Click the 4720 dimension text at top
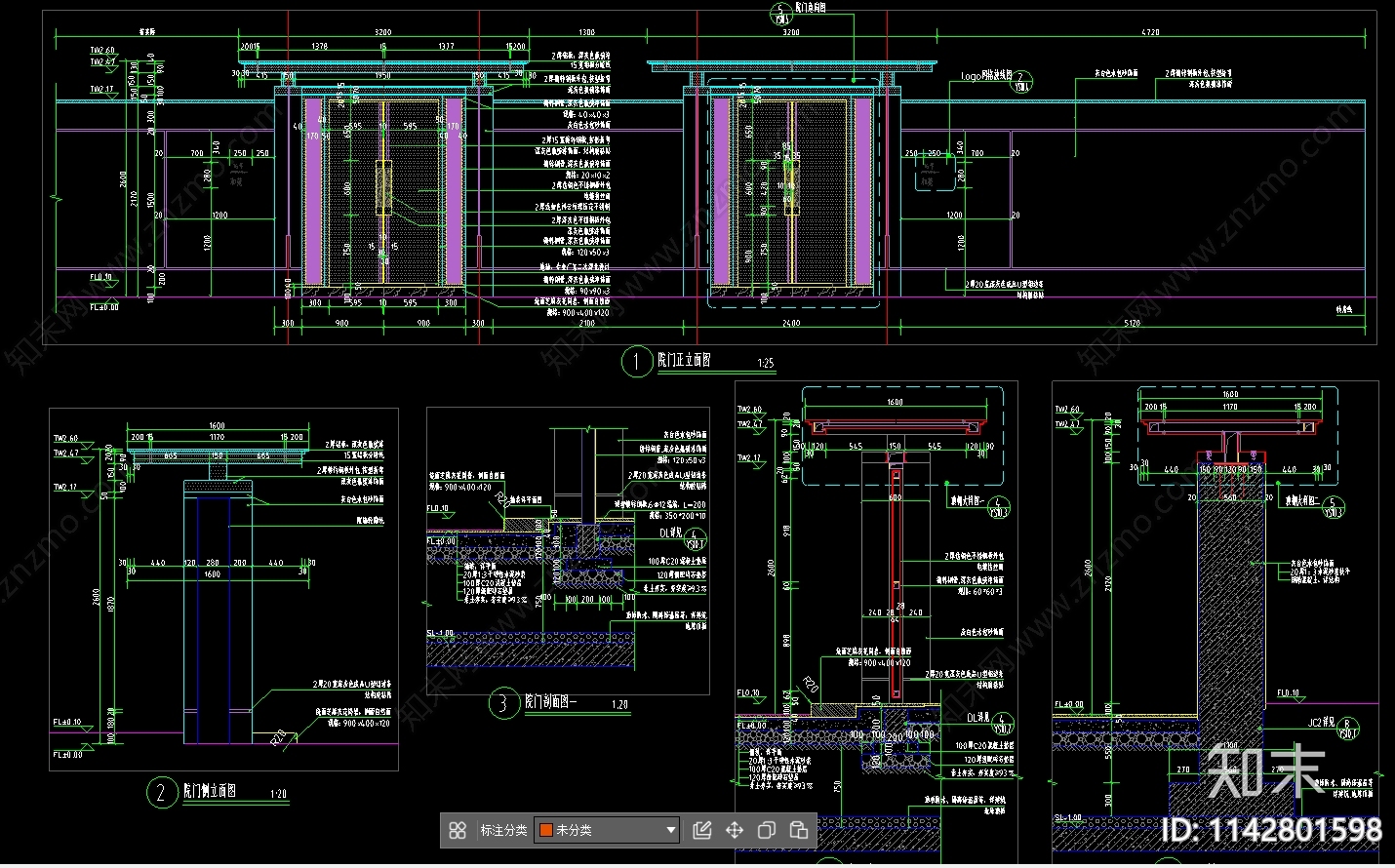Image resolution: width=1395 pixels, height=868 pixels. click(x=1151, y=32)
